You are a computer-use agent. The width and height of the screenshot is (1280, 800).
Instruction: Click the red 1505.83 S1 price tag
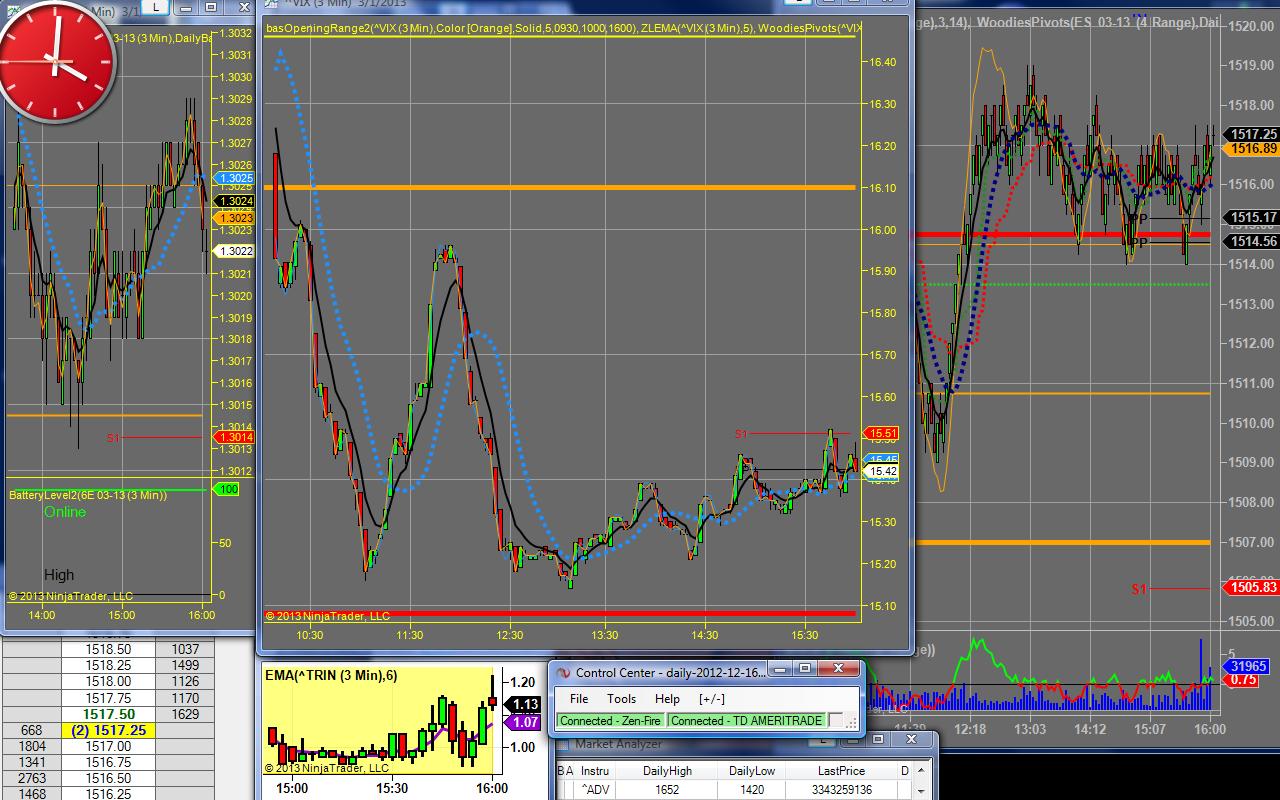click(x=1253, y=588)
